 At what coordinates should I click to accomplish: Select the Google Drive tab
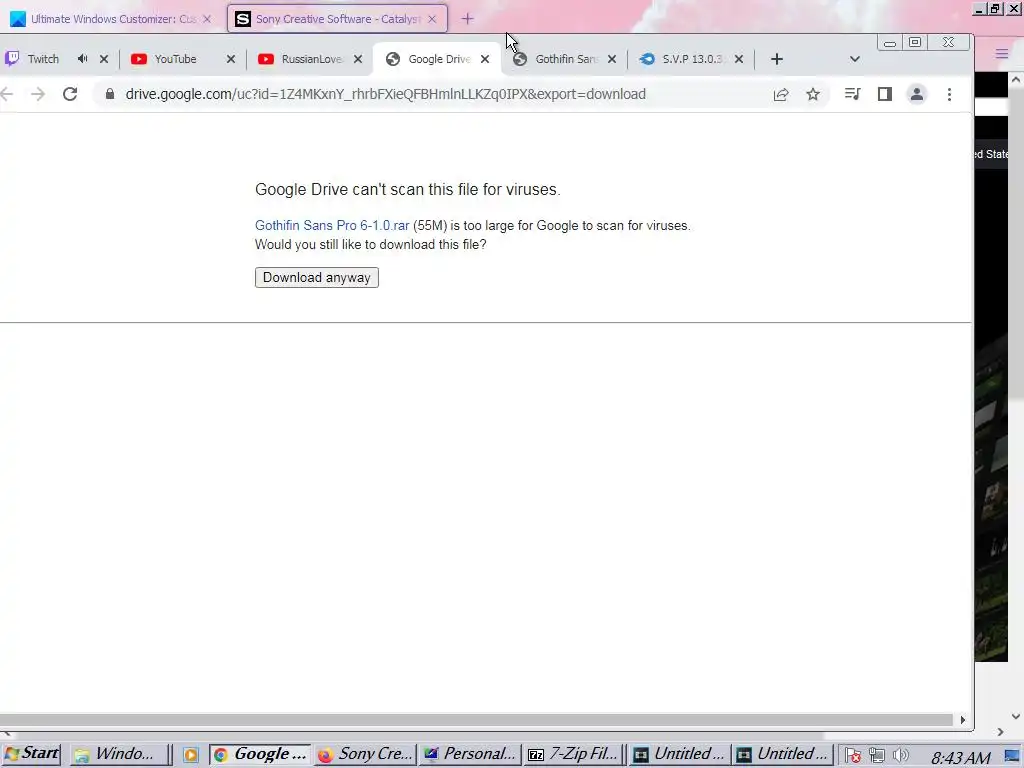(x=439, y=59)
